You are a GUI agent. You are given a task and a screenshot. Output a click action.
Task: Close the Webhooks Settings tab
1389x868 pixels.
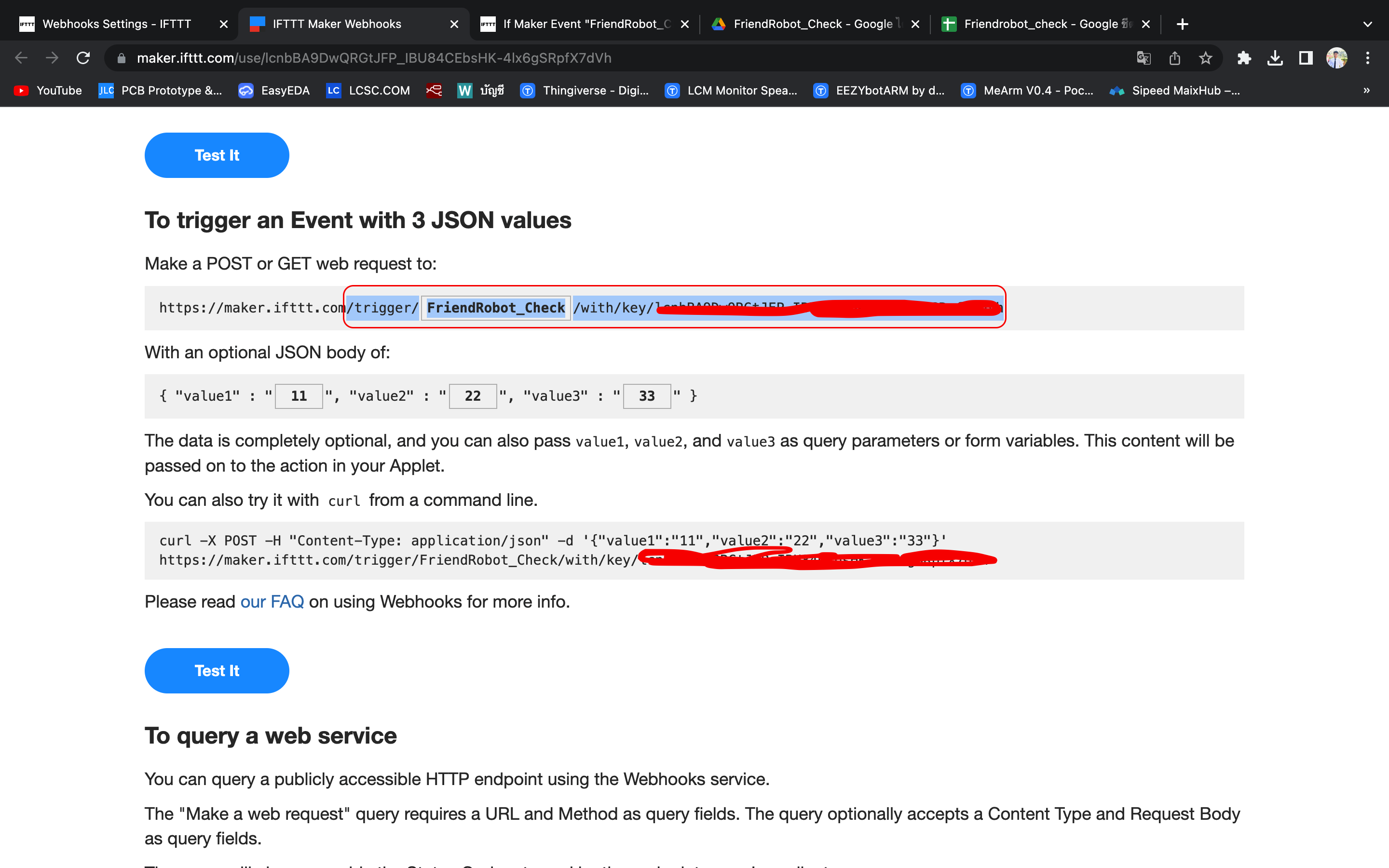223,24
